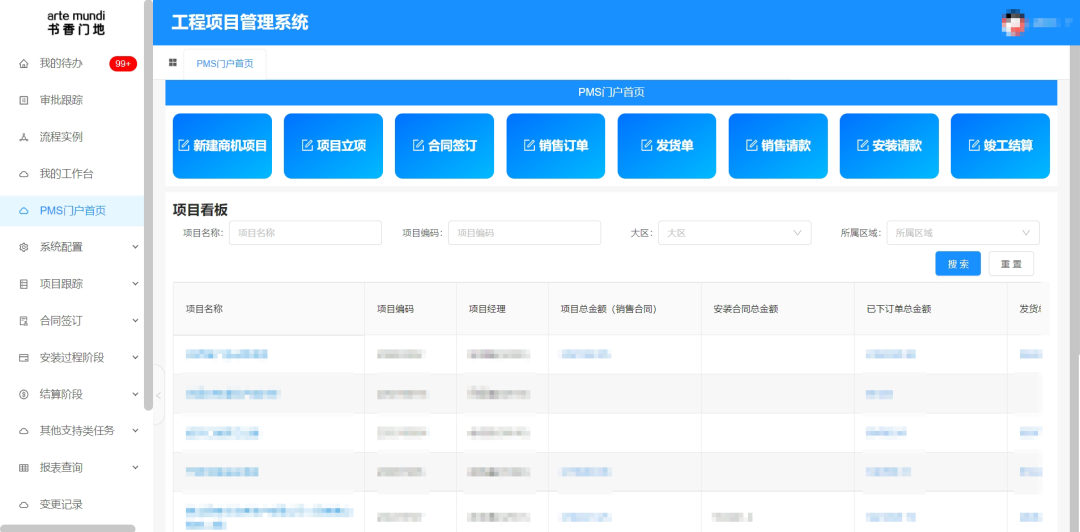Click the 竣工结算 shortcut tile
This screenshot has height=532, width=1080.
(1000, 146)
